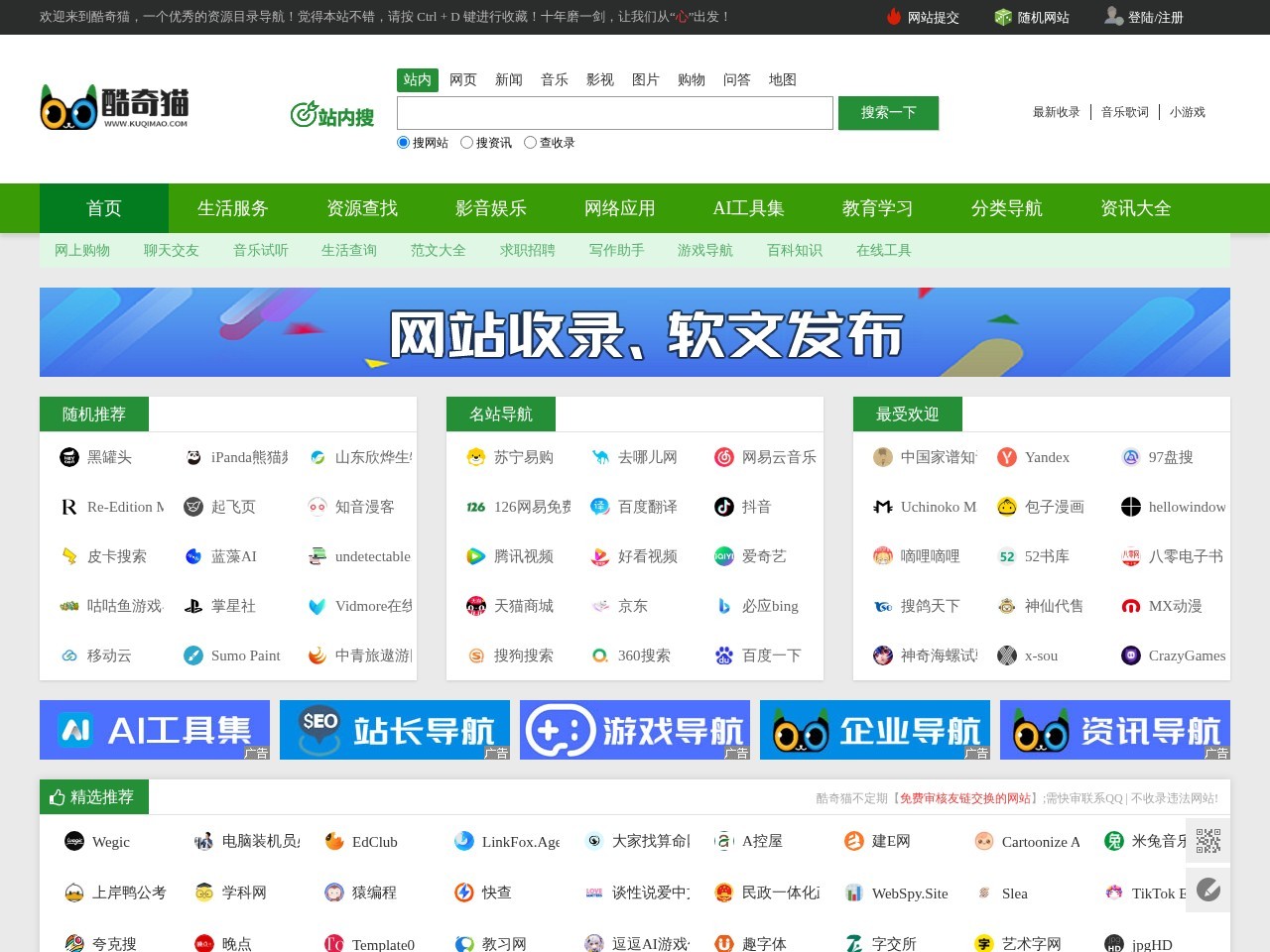The width and height of the screenshot is (1270, 952).
Task: Click the 苏宁易购 site icon
Action: pos(476,457)
